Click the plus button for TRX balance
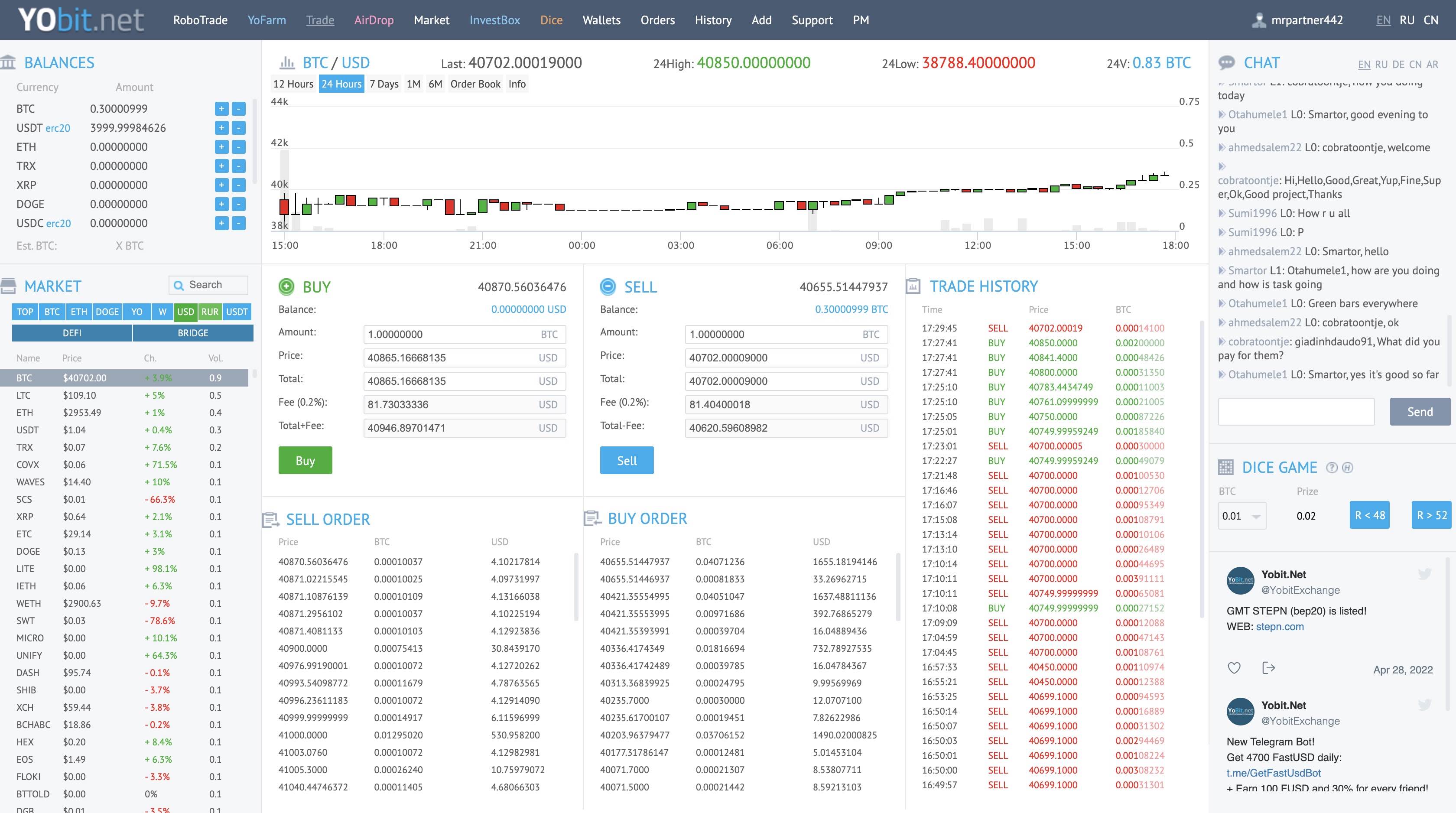The image size is (1456, 813). tap(221, 166)
